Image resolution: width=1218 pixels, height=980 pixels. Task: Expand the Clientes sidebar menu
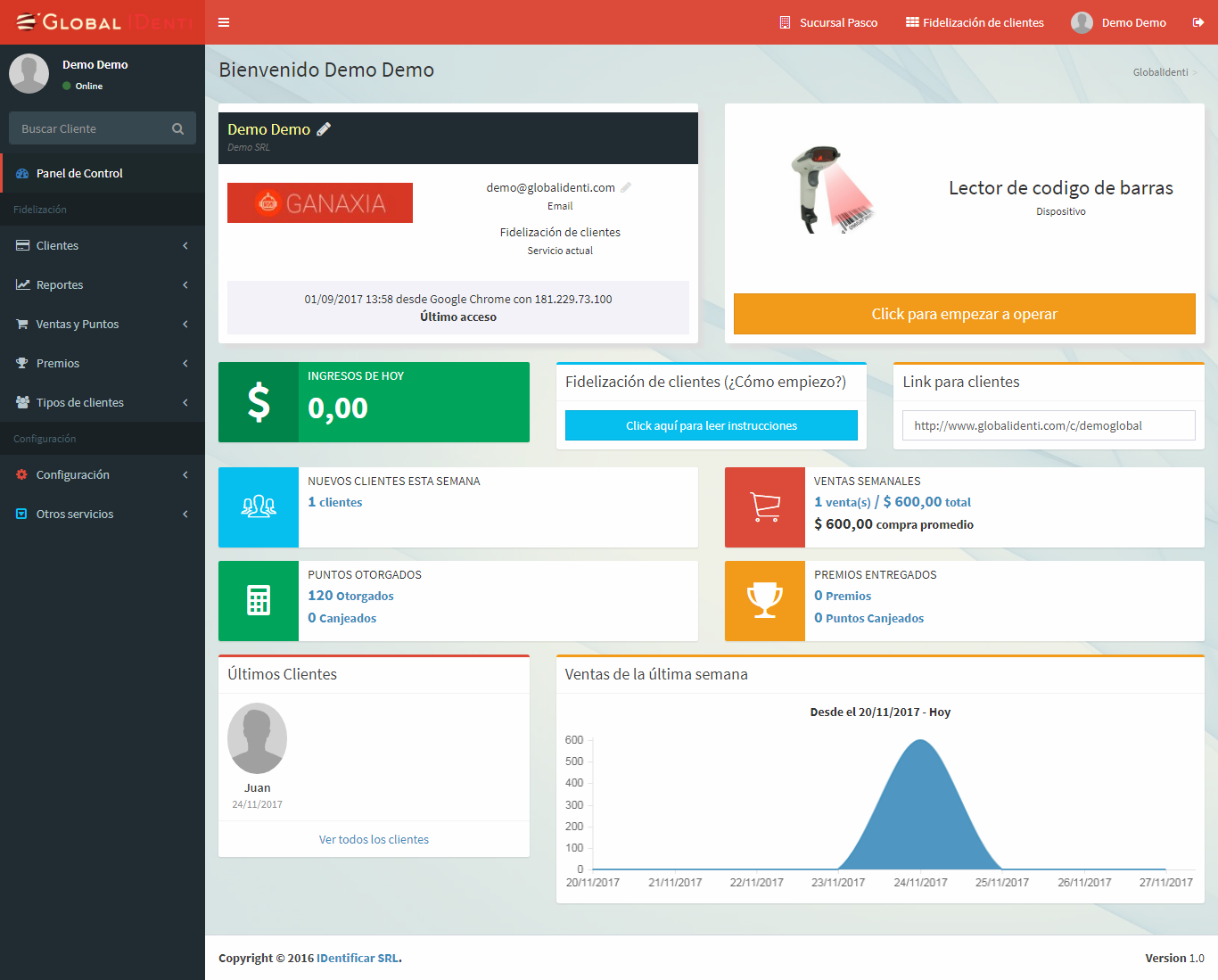click(x=103, y=245)
